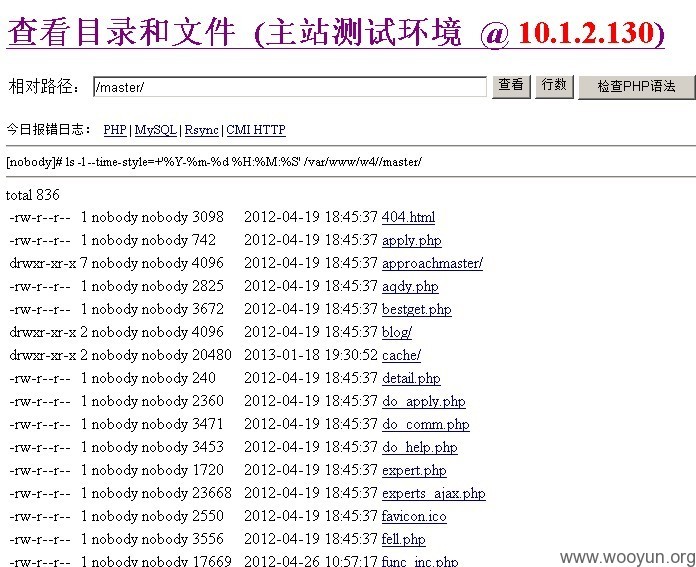Open the apply.php file link

pos(411,240)
